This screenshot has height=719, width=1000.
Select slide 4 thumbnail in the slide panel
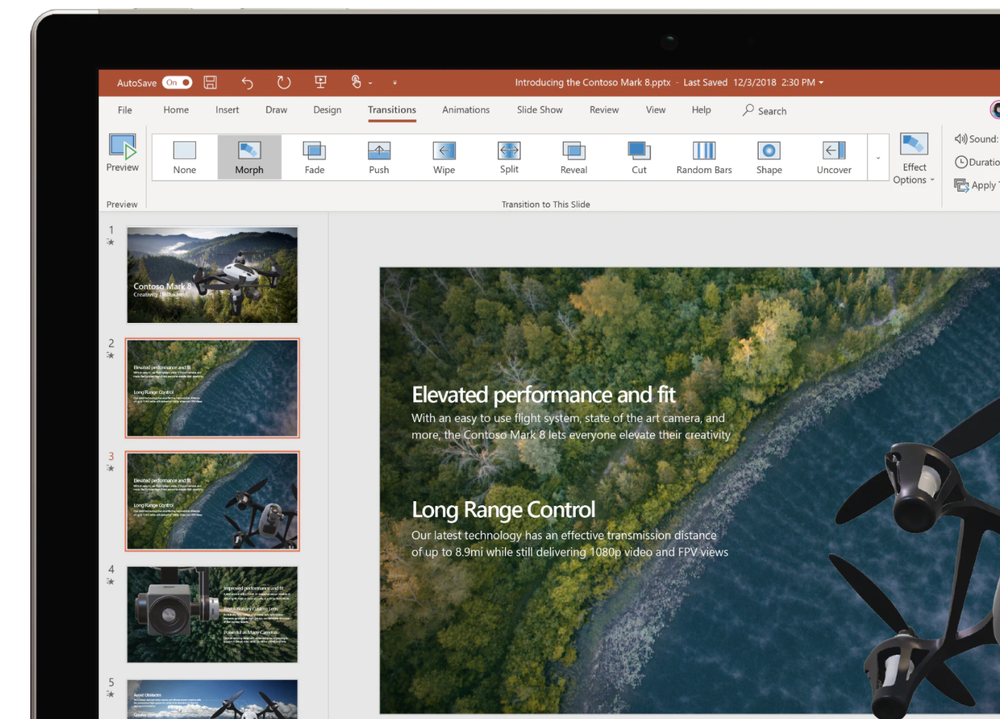211,614
